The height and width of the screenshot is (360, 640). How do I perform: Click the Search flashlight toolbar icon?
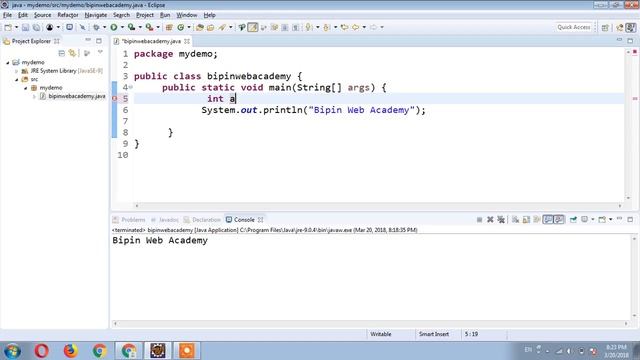[222, 27]
